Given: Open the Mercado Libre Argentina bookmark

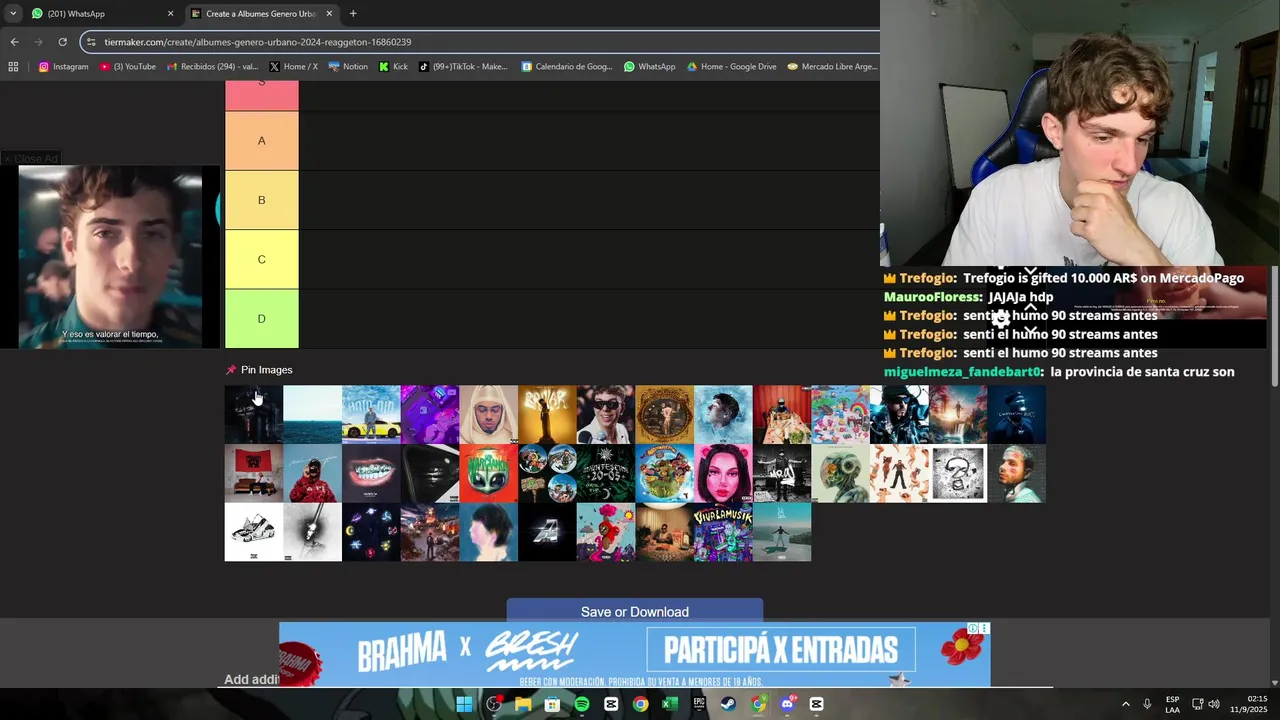Looking at the screenshot, I should (832, 67).
